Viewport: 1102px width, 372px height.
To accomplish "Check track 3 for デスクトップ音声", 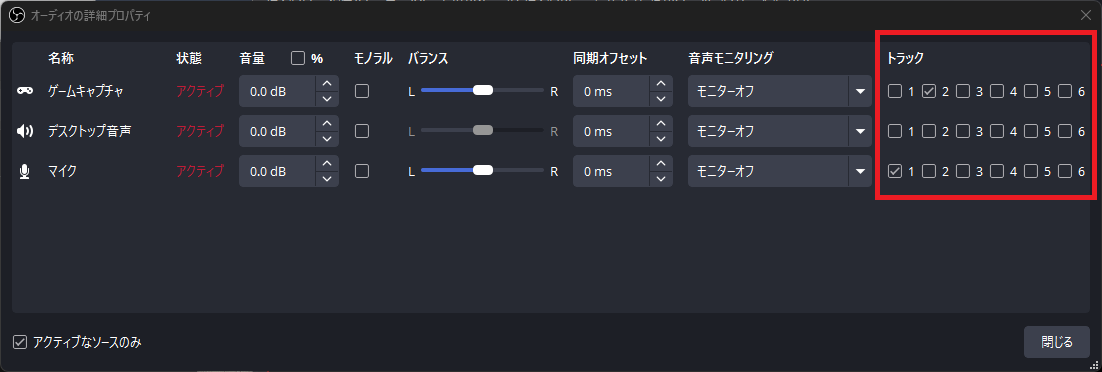I will (964, 131).
